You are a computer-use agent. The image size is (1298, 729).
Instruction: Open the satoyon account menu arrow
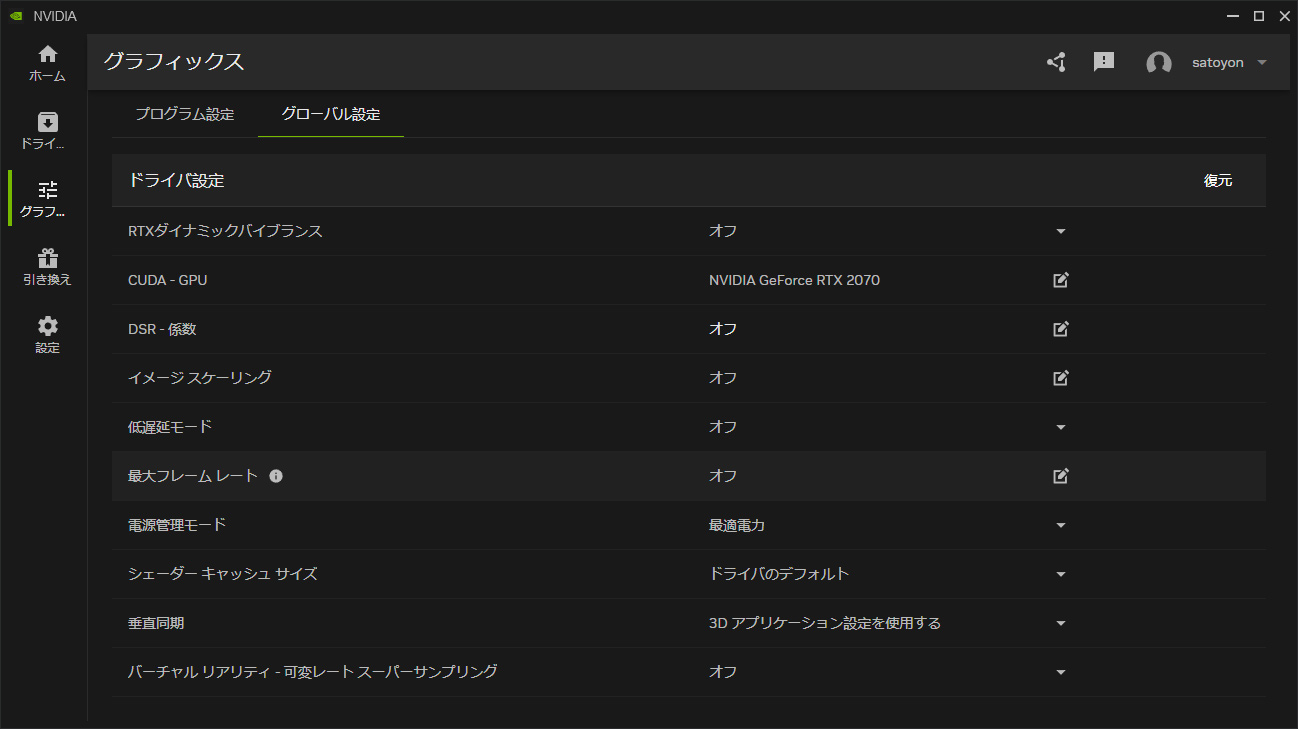tap(1262, 63)
